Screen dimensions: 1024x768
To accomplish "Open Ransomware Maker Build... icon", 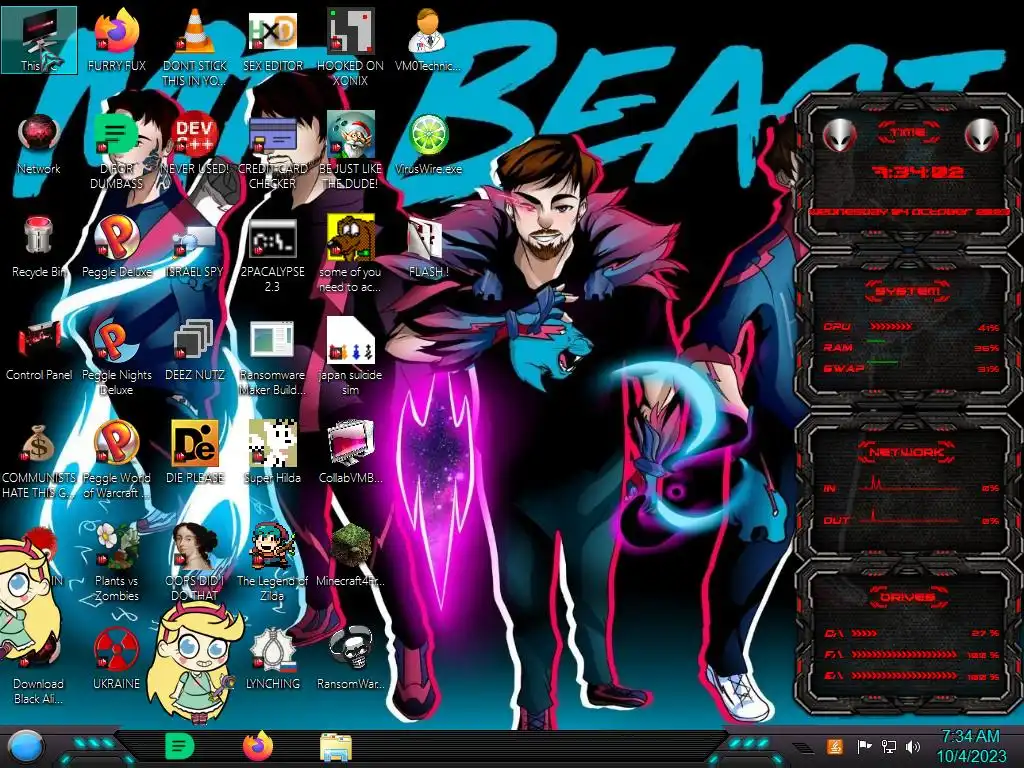I will click(272, 357).
